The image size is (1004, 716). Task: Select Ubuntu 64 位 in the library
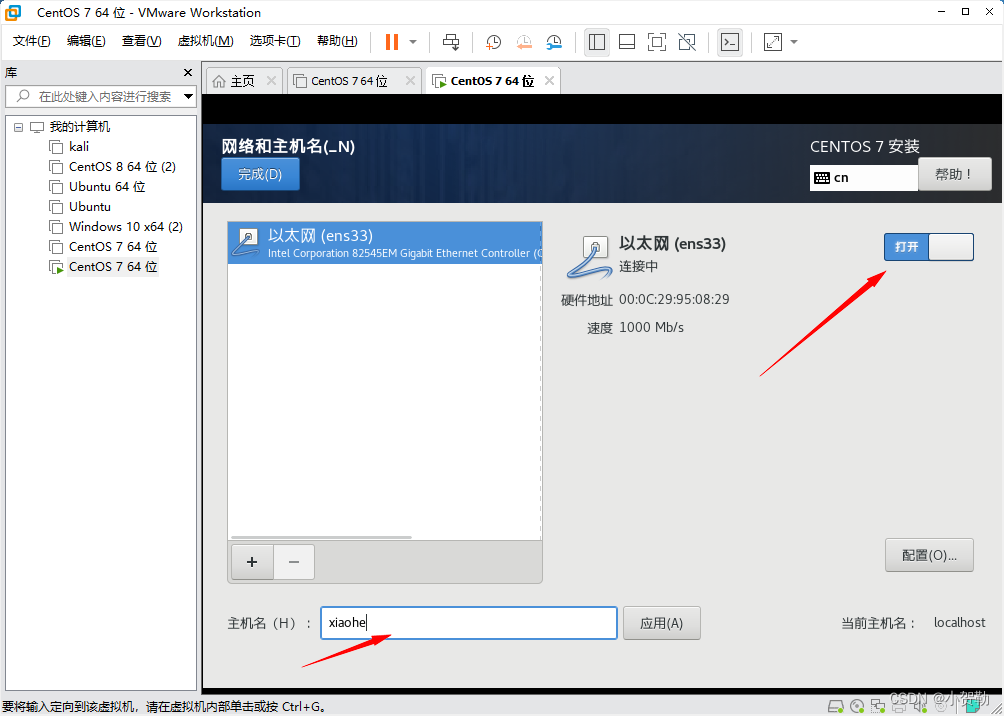coord(97,186)
